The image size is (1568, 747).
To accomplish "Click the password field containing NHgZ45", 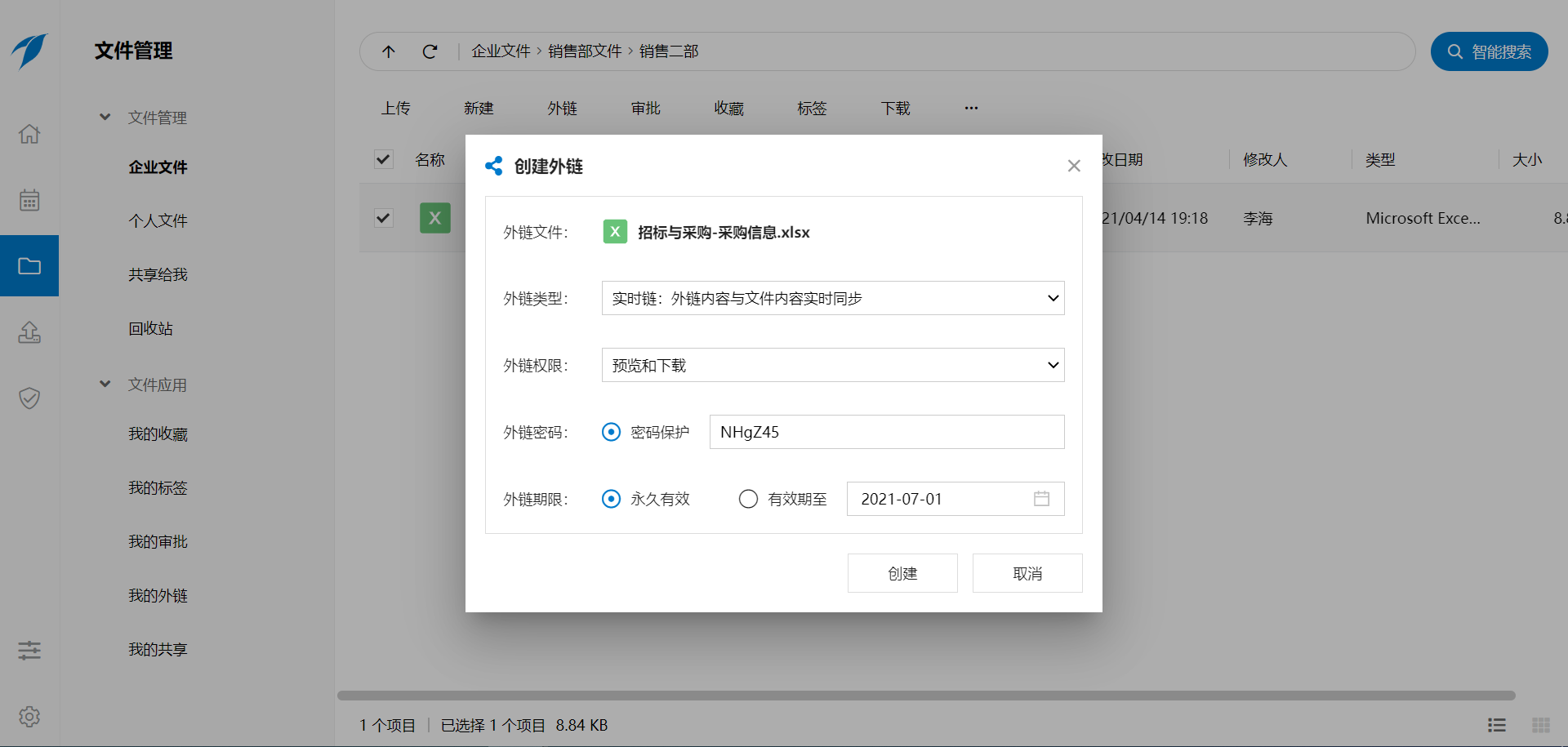I will (886, 432).
